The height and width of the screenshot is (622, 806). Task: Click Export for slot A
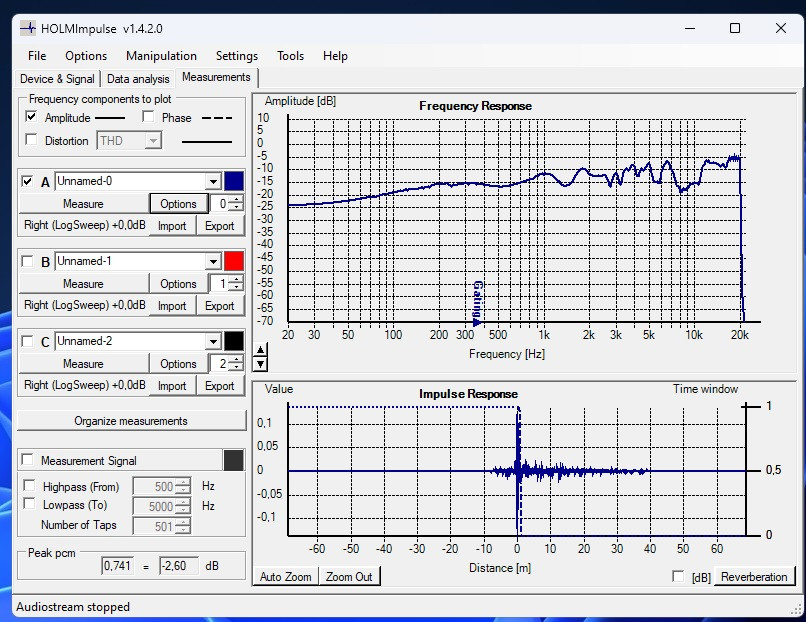click(x=219, y=226)
